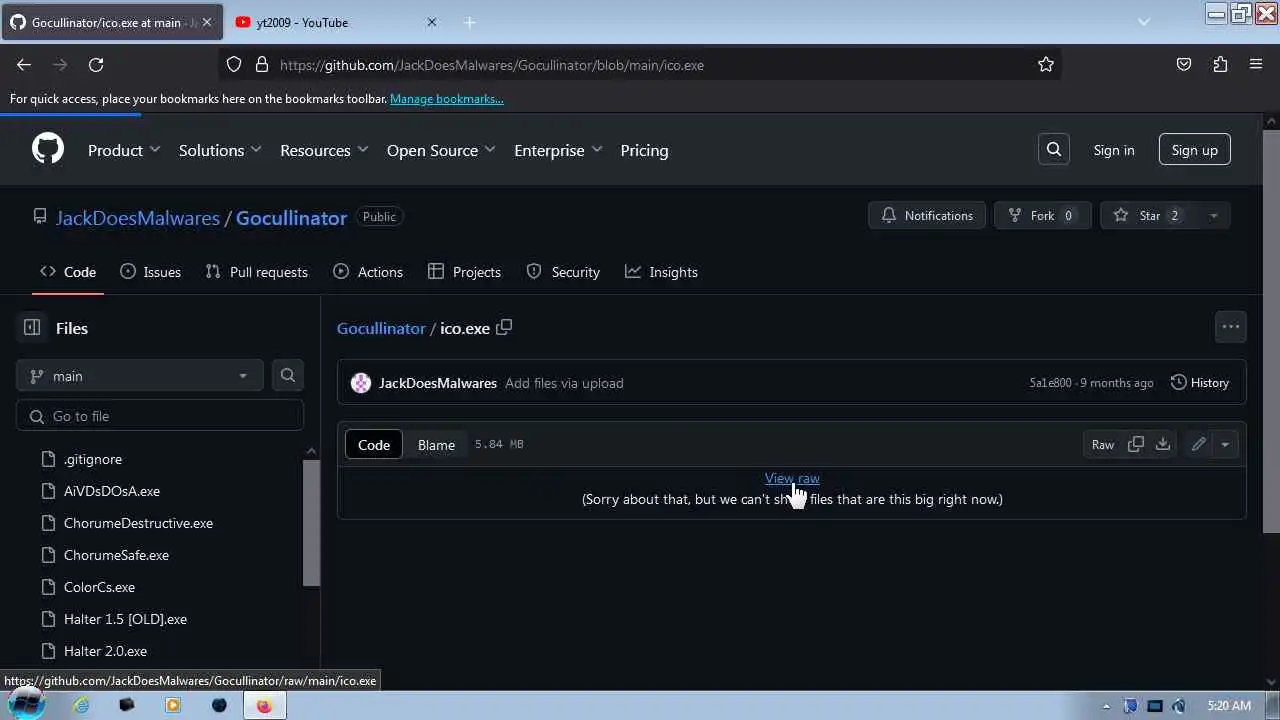Screen dimensions: 1280x720
Task: Click the shield tracking protection icon
Action: (234, 65)
